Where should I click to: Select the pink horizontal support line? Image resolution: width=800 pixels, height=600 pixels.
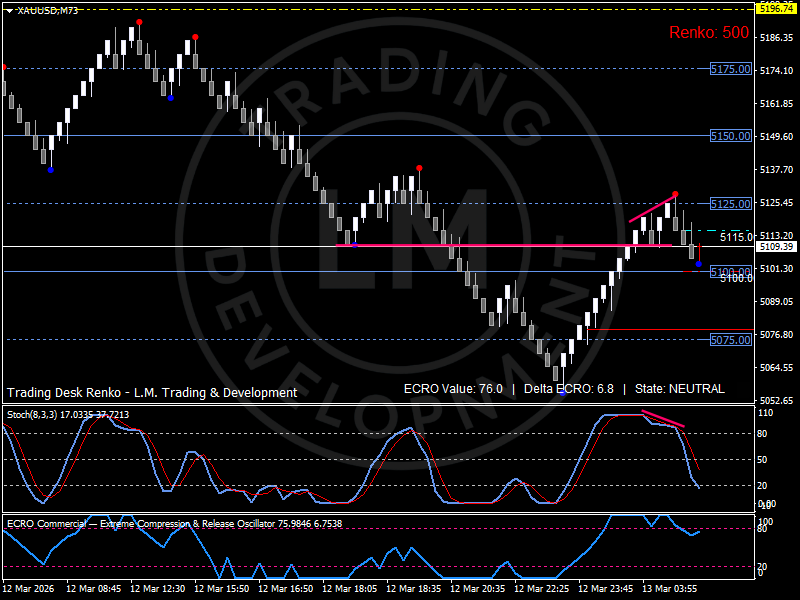tap(504, 245)
